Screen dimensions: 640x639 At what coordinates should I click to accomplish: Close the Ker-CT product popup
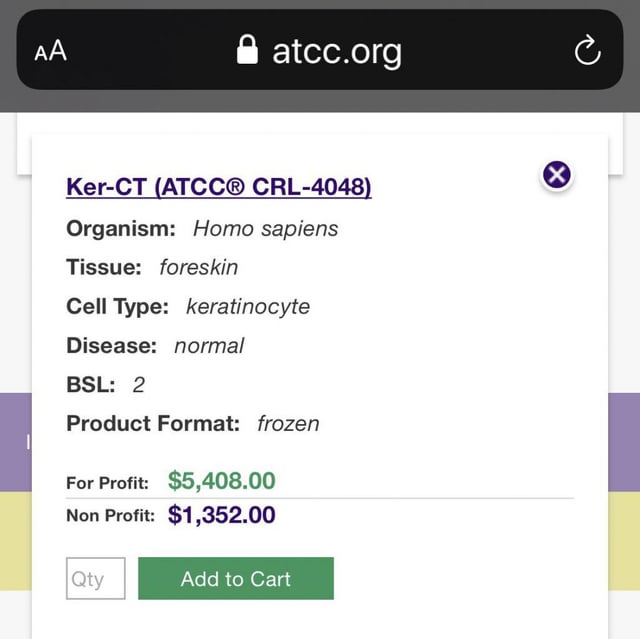(x=557, y=175)
